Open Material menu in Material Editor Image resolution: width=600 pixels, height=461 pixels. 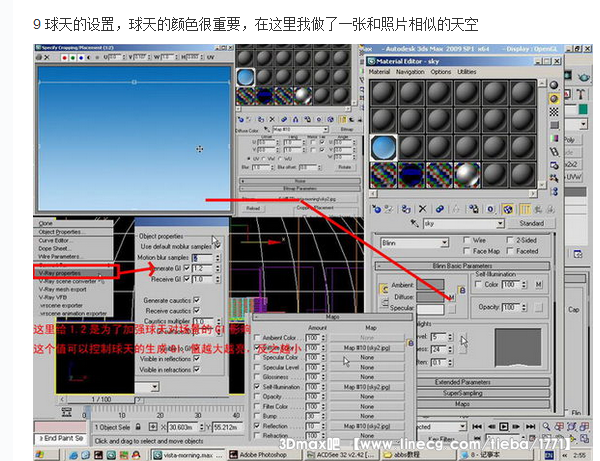click(379, 72)
